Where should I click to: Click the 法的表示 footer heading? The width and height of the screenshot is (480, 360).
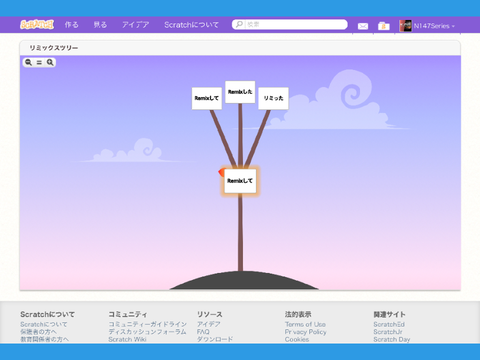(298, 314)
